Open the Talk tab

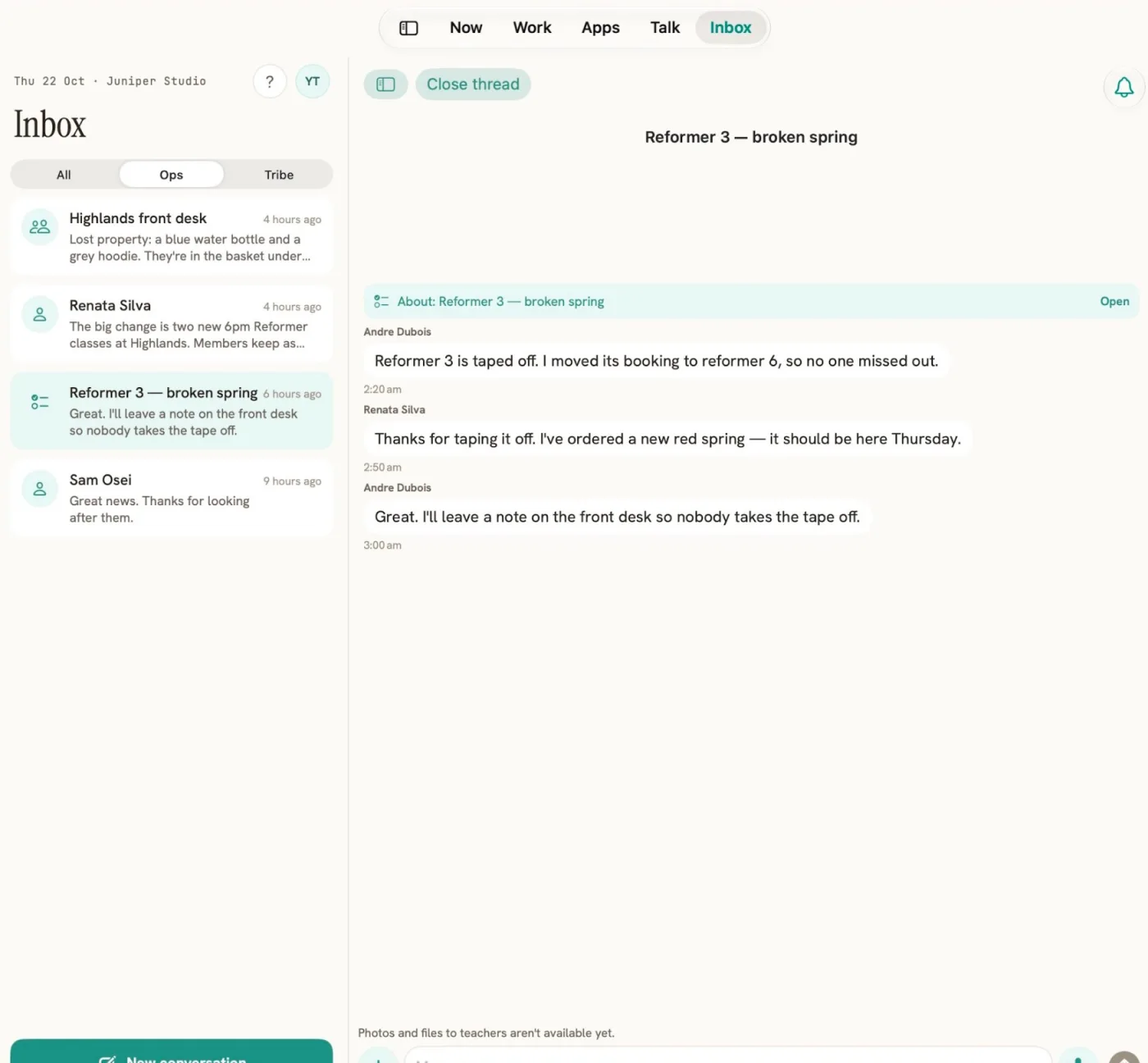point(665,28)
